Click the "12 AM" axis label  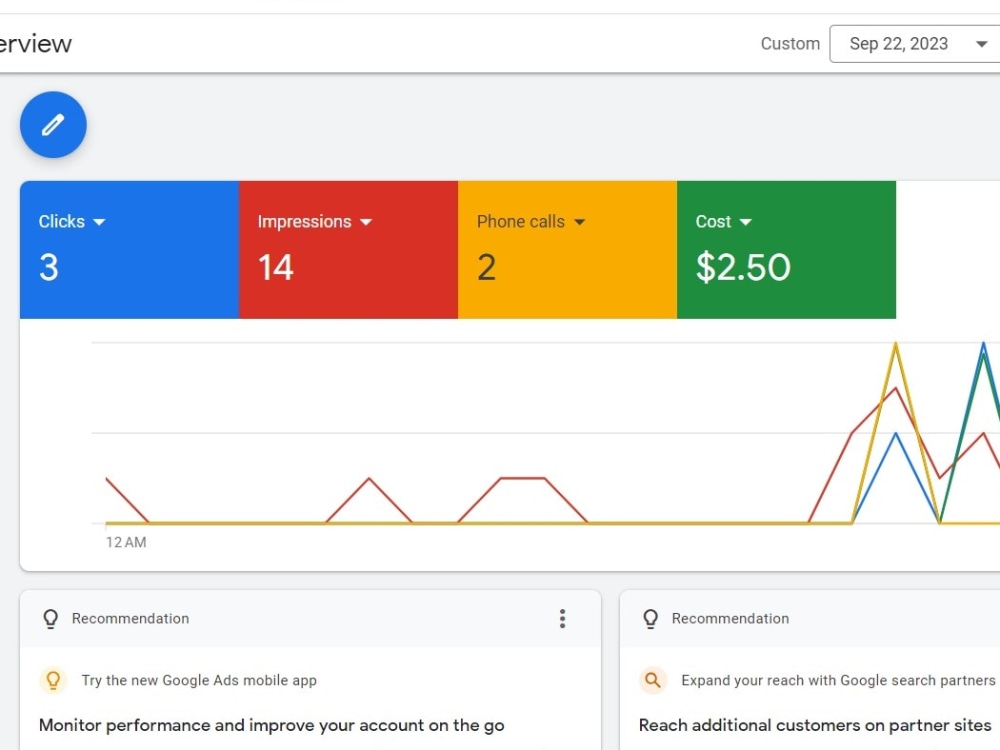[x=126, y=542]
